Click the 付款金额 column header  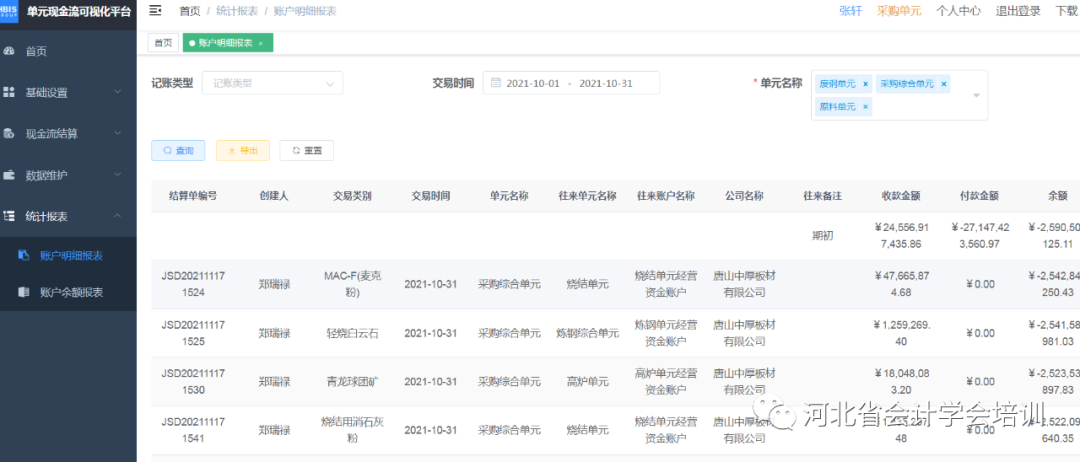click(980, 196)
